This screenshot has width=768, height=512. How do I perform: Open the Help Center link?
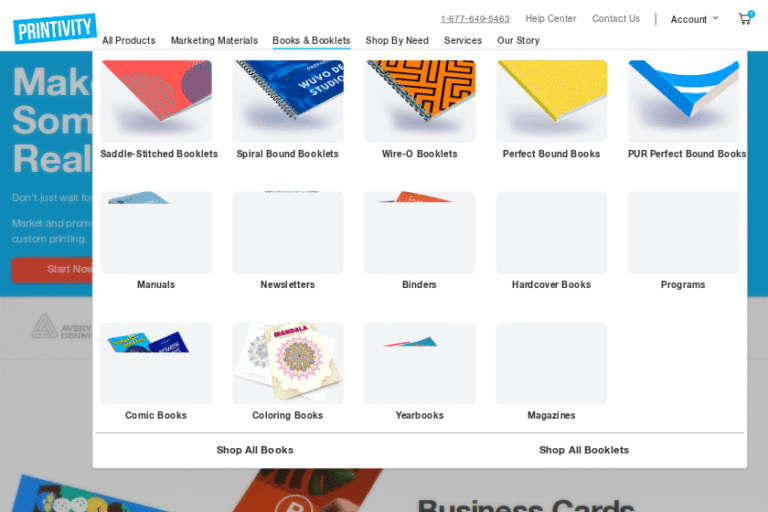pos(551,19)
